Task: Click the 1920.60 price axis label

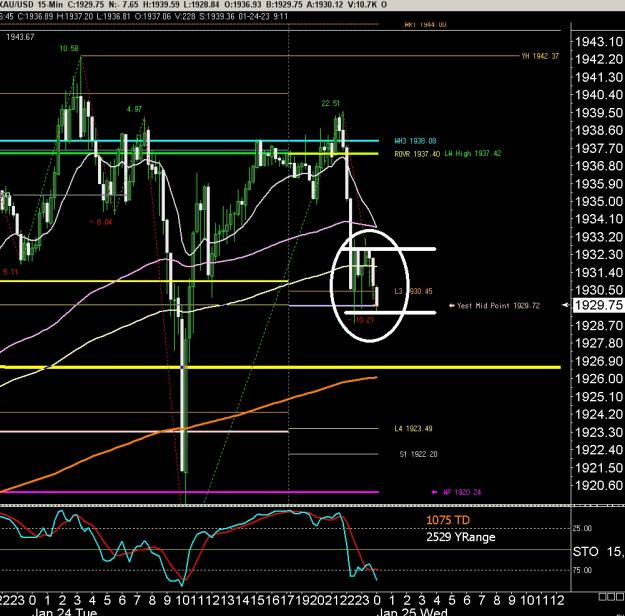Action: tap(599, 485)
